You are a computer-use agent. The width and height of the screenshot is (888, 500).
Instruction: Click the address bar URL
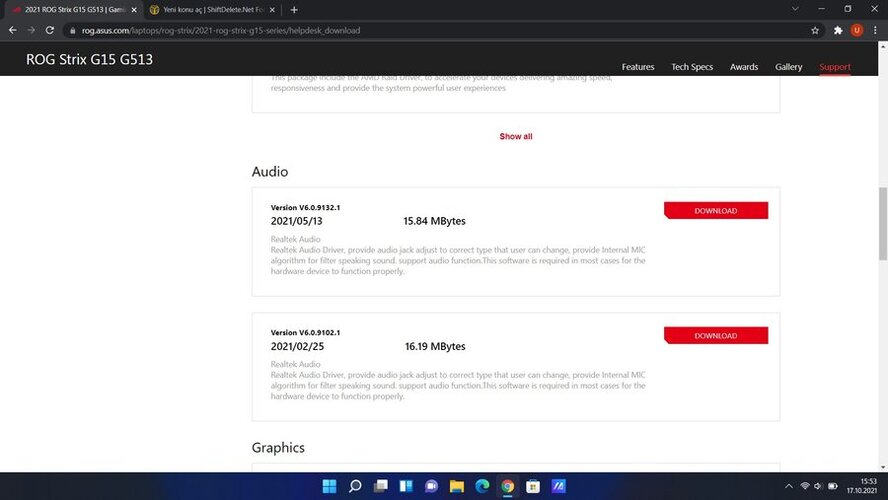point(221,31)
